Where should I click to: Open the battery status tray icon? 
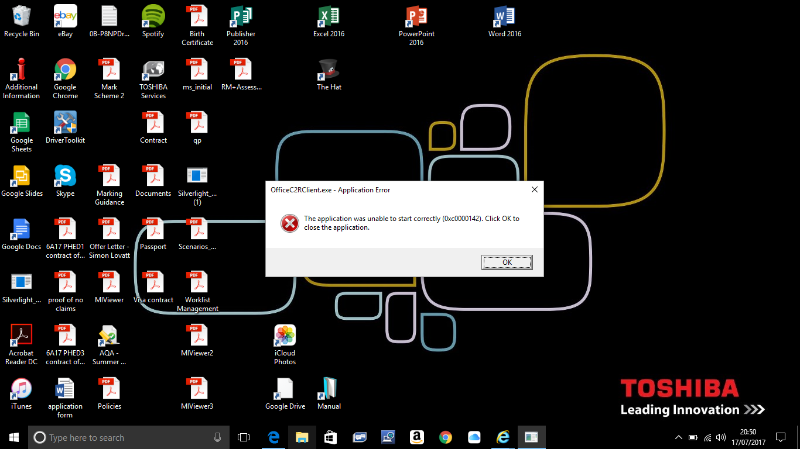[693, 437]
